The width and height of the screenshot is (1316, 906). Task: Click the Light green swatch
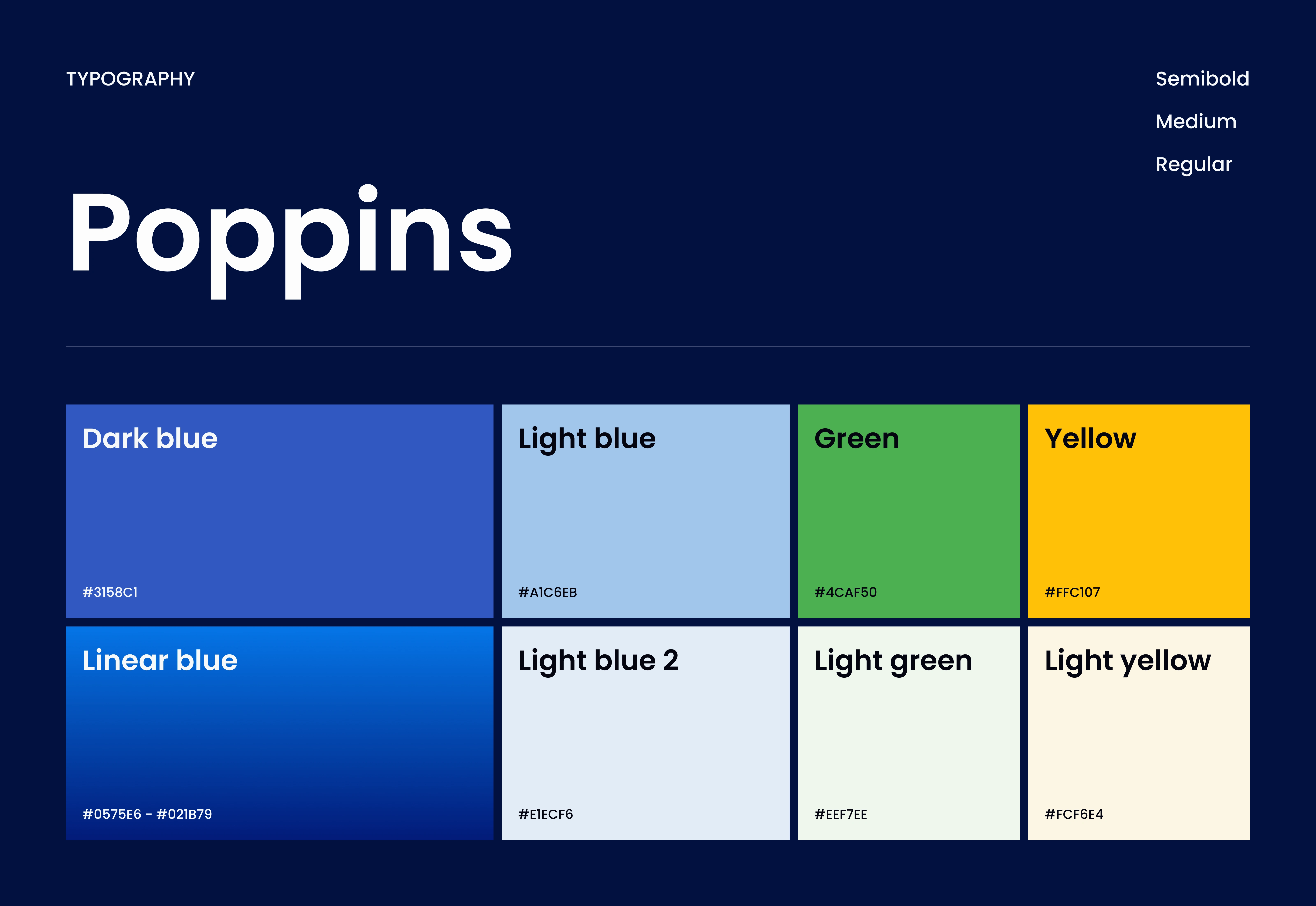[909, 733]
